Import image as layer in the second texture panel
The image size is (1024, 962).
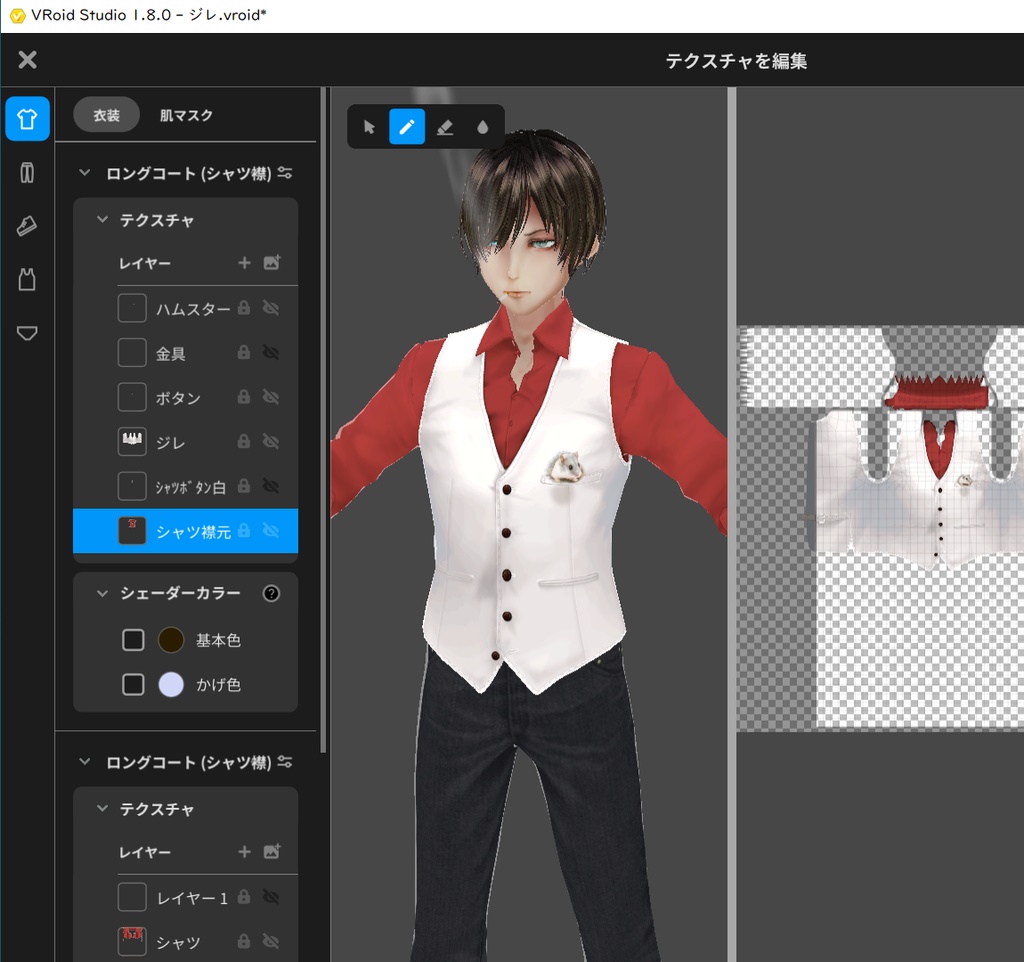[272, 852]
